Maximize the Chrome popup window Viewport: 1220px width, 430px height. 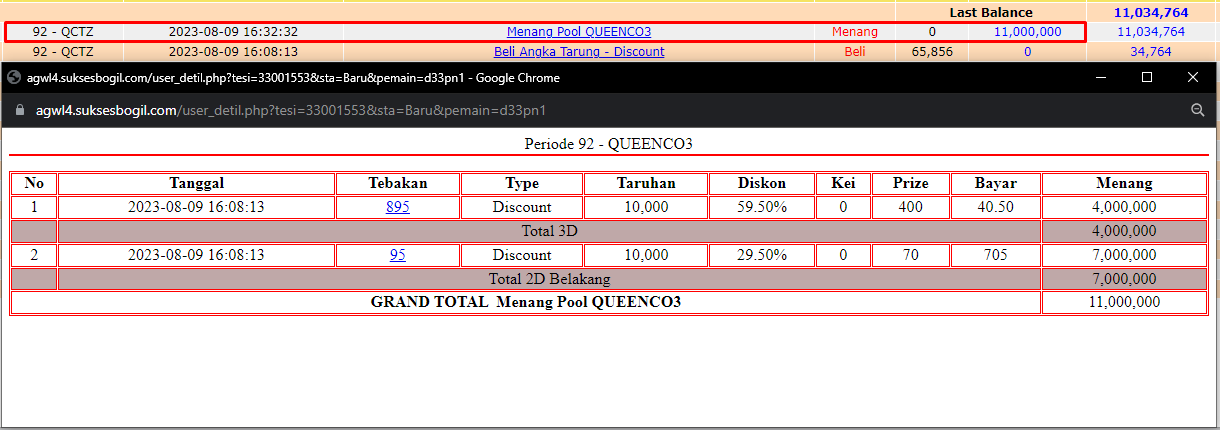(1147, 77)
